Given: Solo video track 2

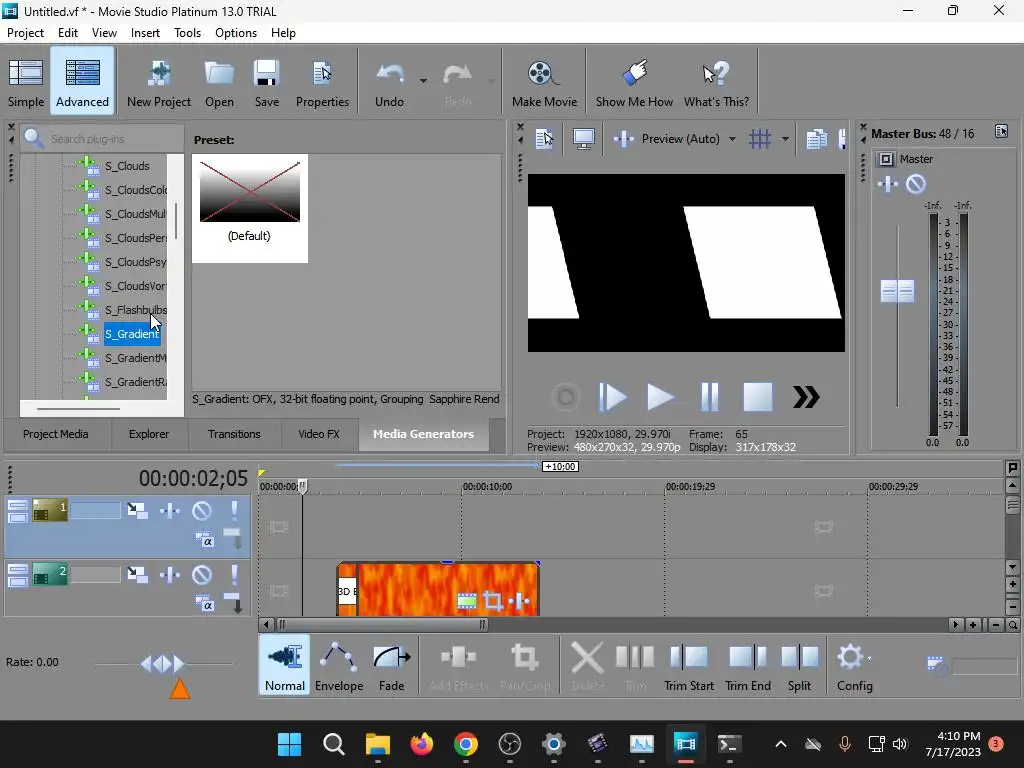Looking at the screenshot, I should pos(234,575).
